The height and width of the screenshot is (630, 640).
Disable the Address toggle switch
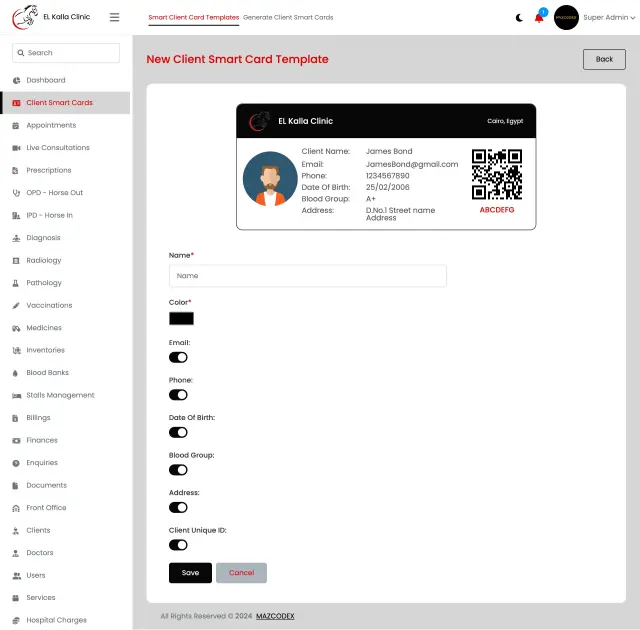178,508
